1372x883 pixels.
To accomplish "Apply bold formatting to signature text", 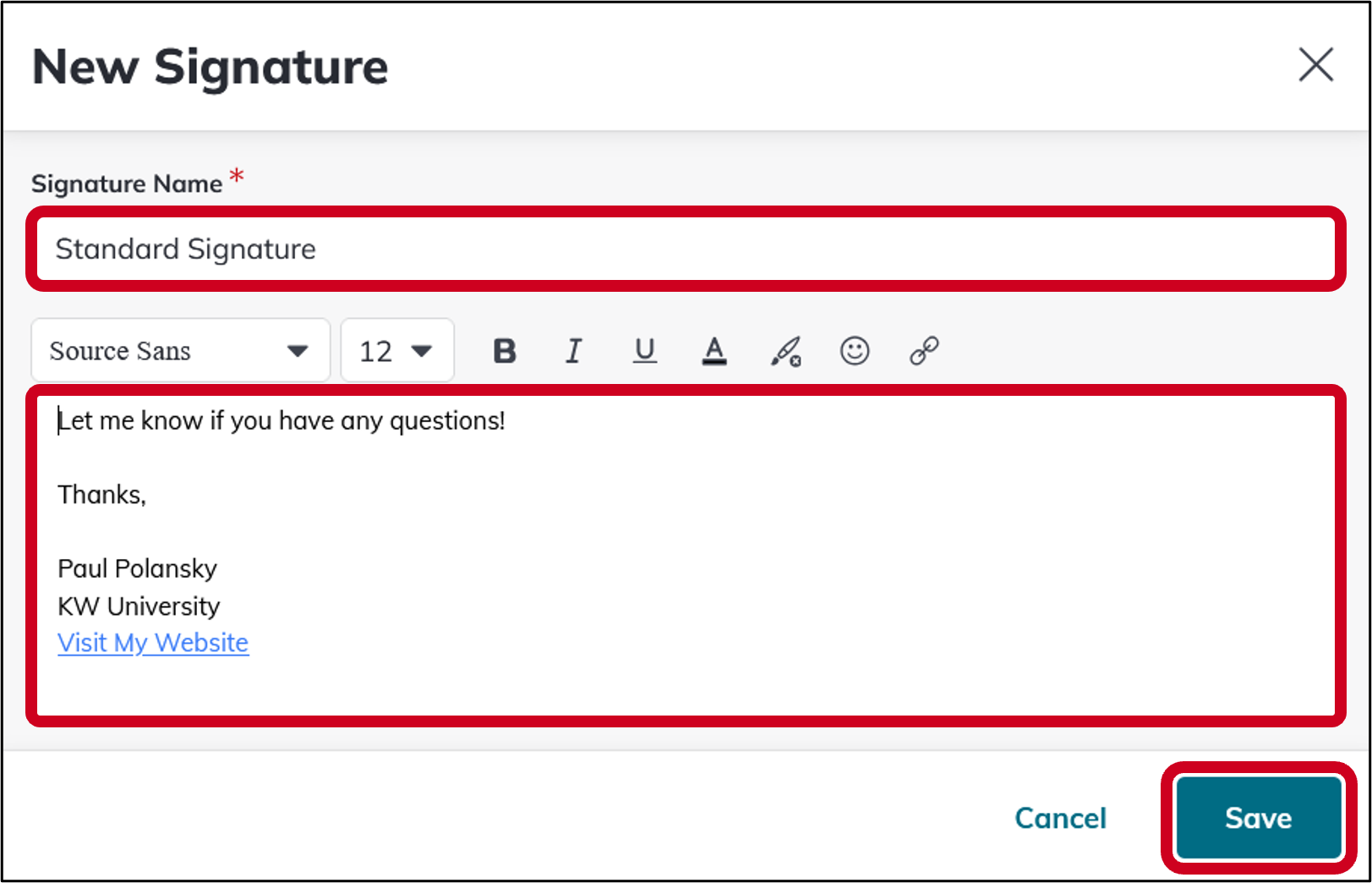I will point(504,350).
